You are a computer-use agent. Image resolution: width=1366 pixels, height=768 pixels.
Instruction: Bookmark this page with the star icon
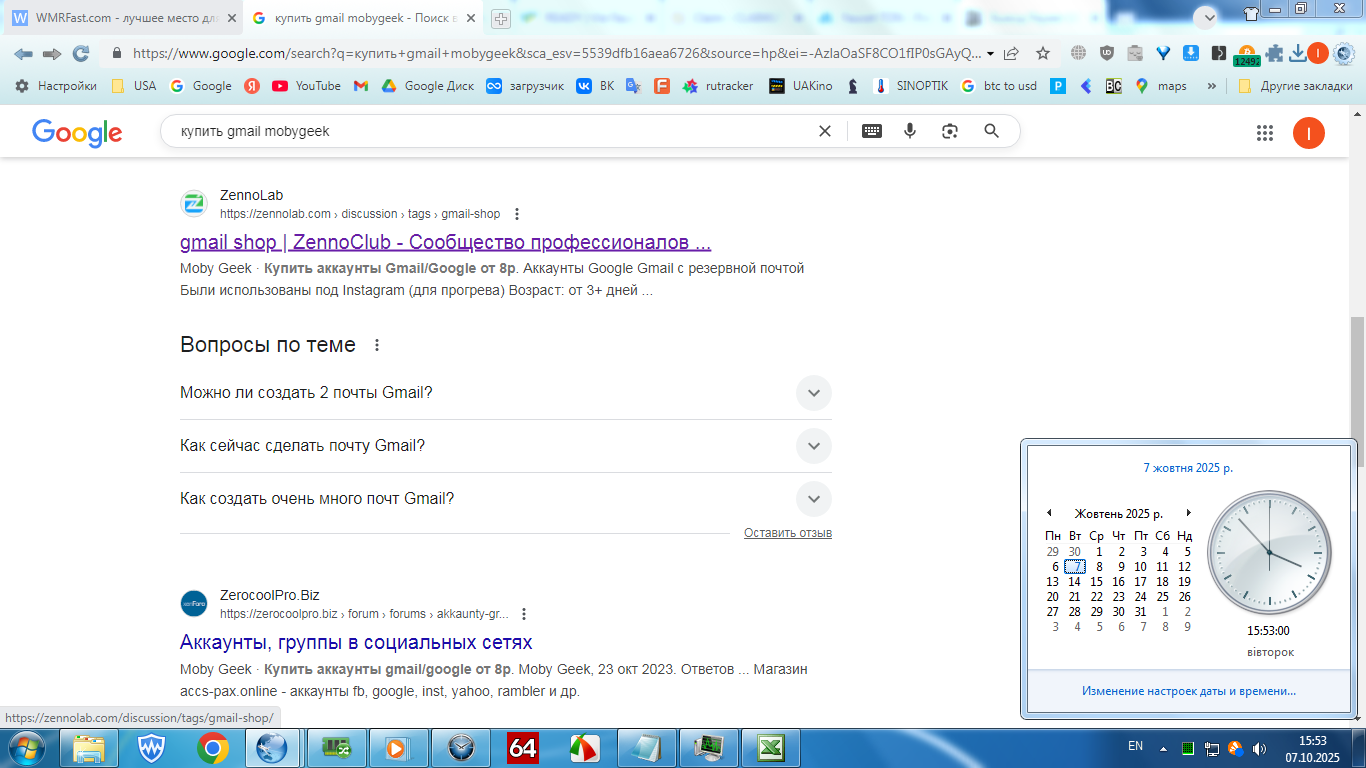pos(1043,54)
